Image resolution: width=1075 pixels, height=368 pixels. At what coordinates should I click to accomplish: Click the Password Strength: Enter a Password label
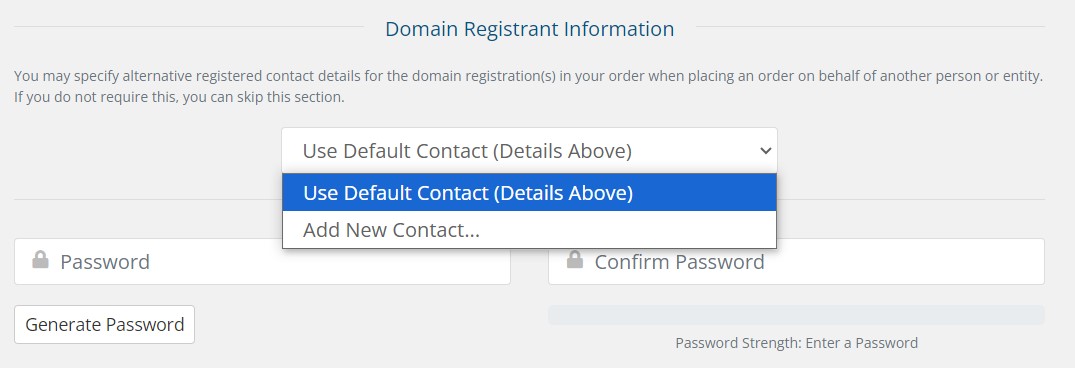click(796, 343)
